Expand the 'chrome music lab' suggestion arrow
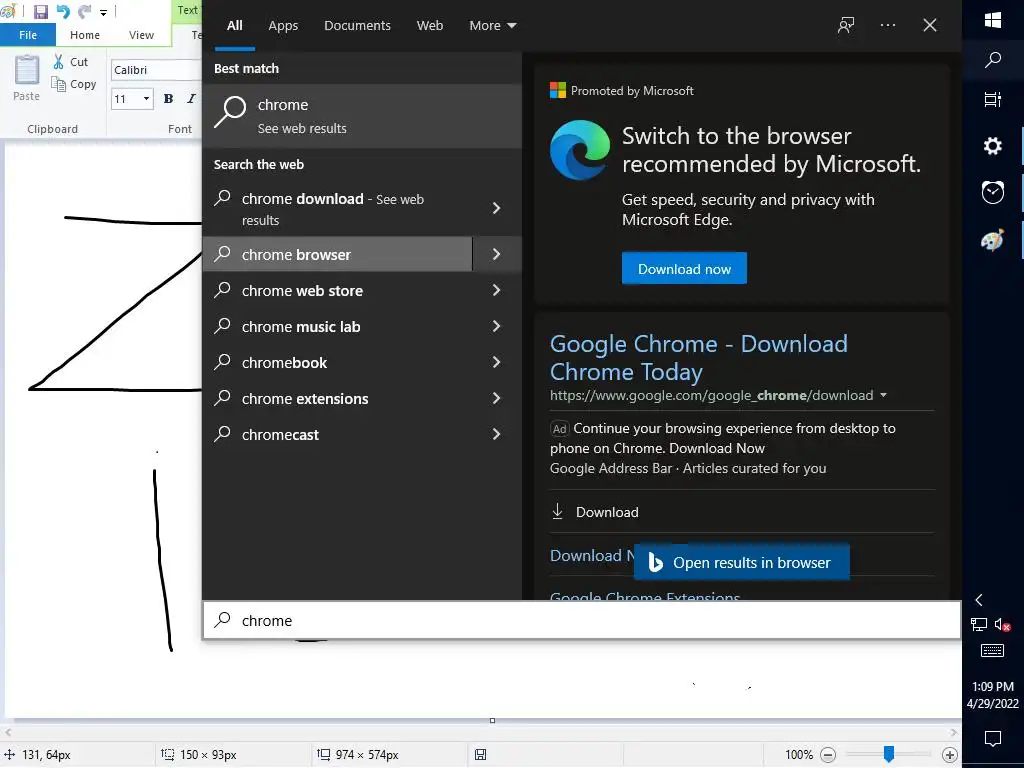 point(496,326)
